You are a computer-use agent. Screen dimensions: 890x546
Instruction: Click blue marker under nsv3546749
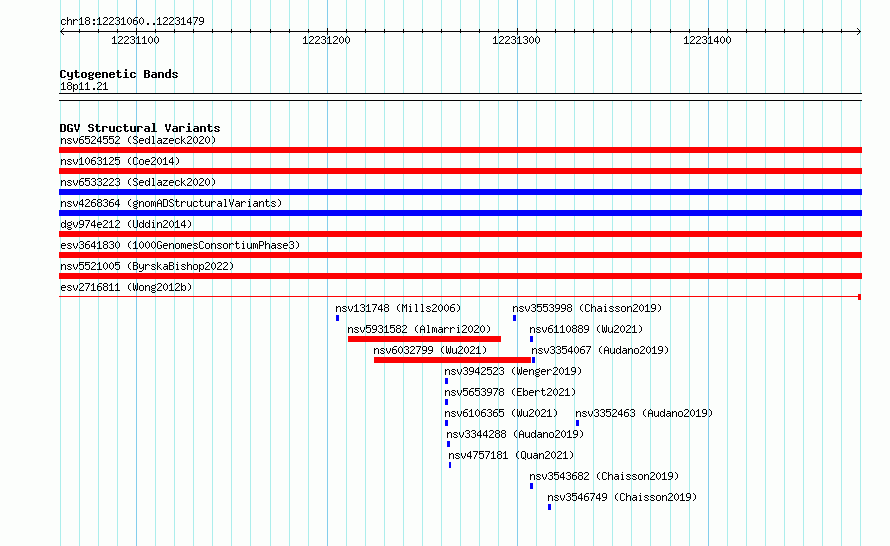tap(549, 507)
